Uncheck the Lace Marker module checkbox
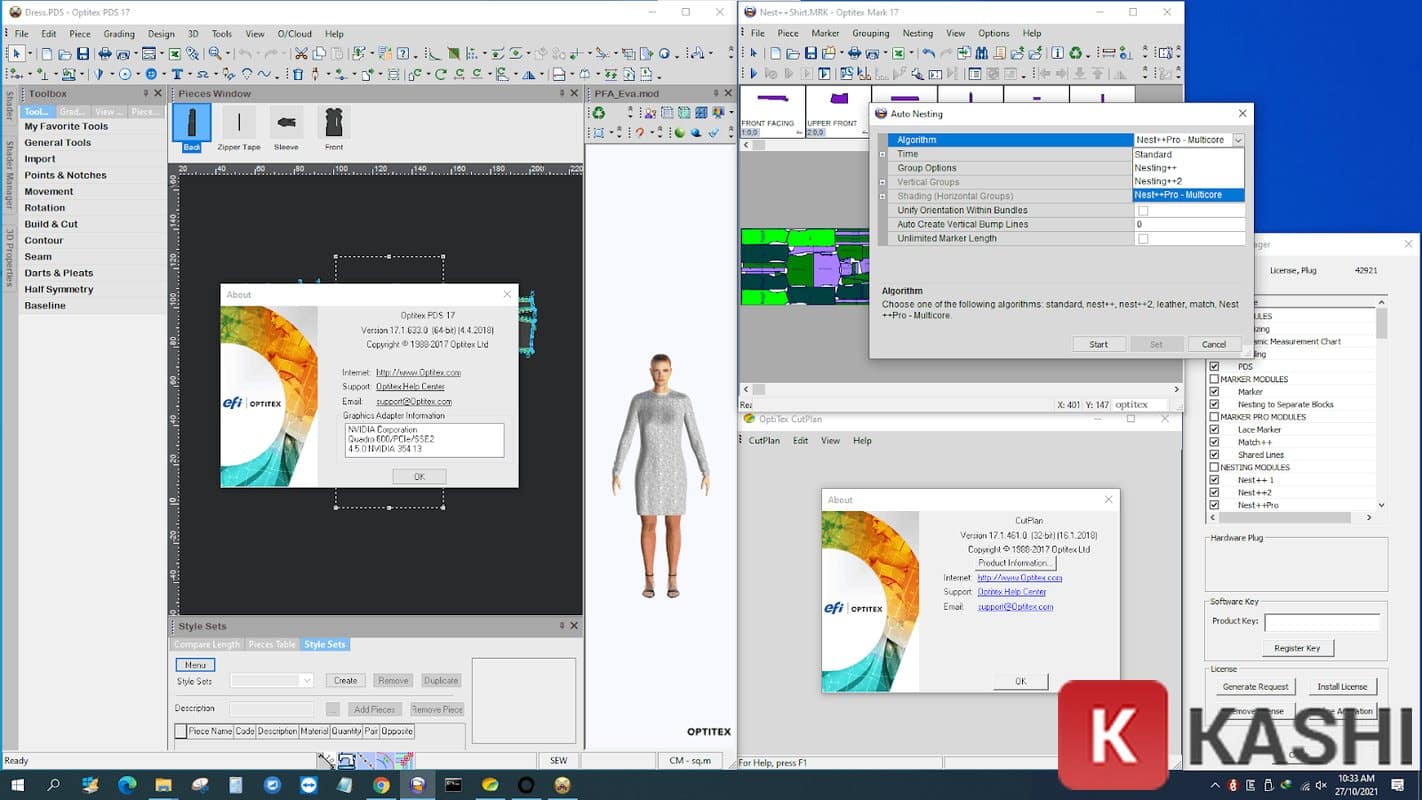Viewport: 1422px width, 800px height. tap(1214, 430)
